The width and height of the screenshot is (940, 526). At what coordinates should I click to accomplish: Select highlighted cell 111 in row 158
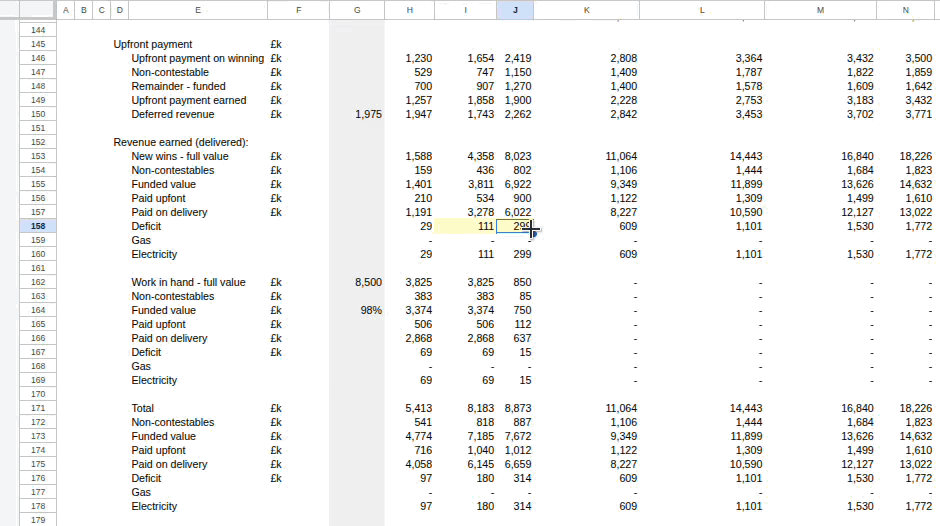465,226
